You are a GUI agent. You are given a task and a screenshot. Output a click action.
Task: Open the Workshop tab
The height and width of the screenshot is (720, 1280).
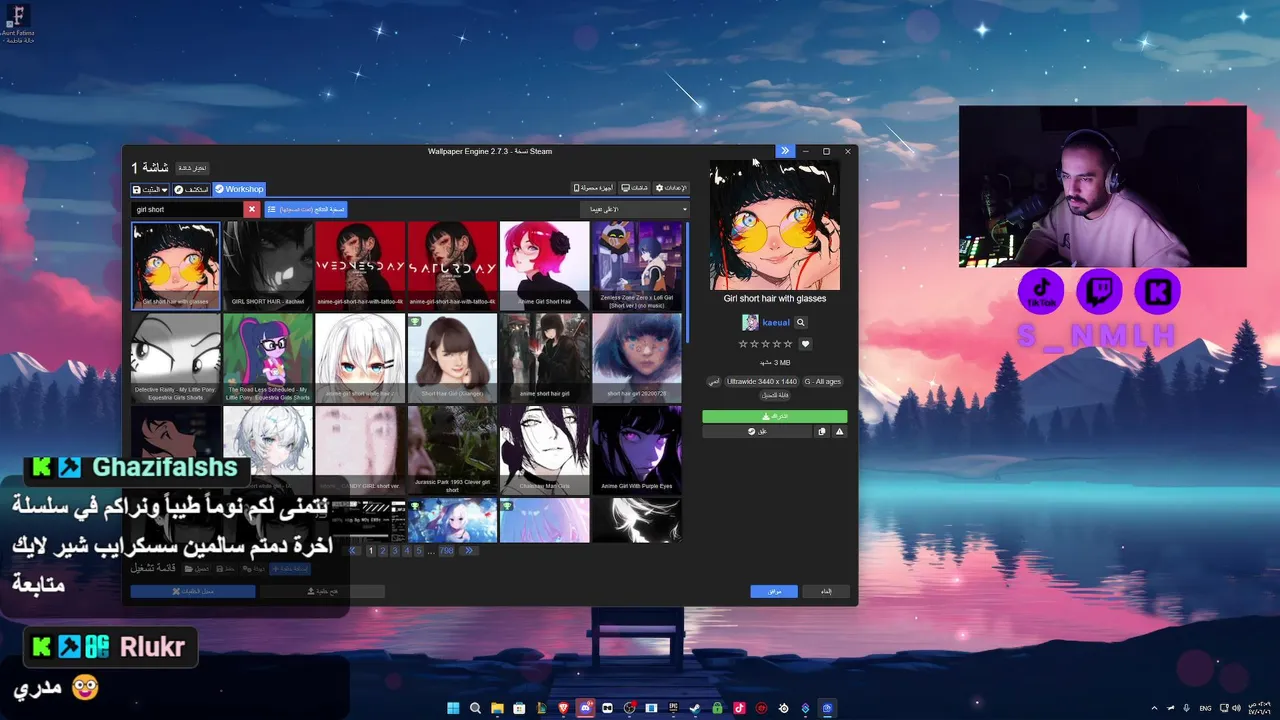pyautogui.click(x=239, y=189)
